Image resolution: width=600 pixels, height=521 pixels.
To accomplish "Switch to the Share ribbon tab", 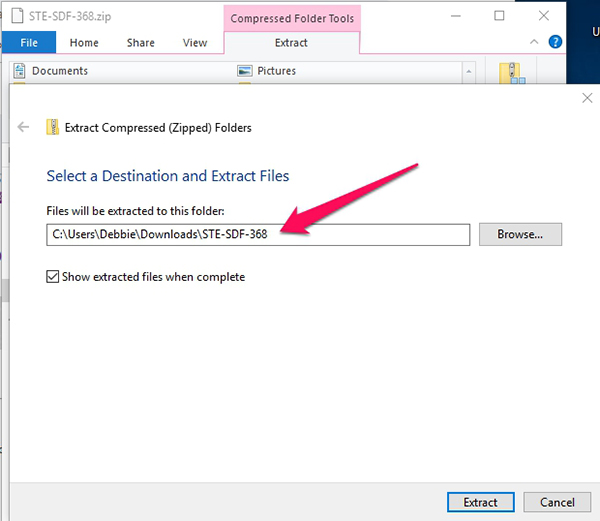I will (x=141, y=43).
